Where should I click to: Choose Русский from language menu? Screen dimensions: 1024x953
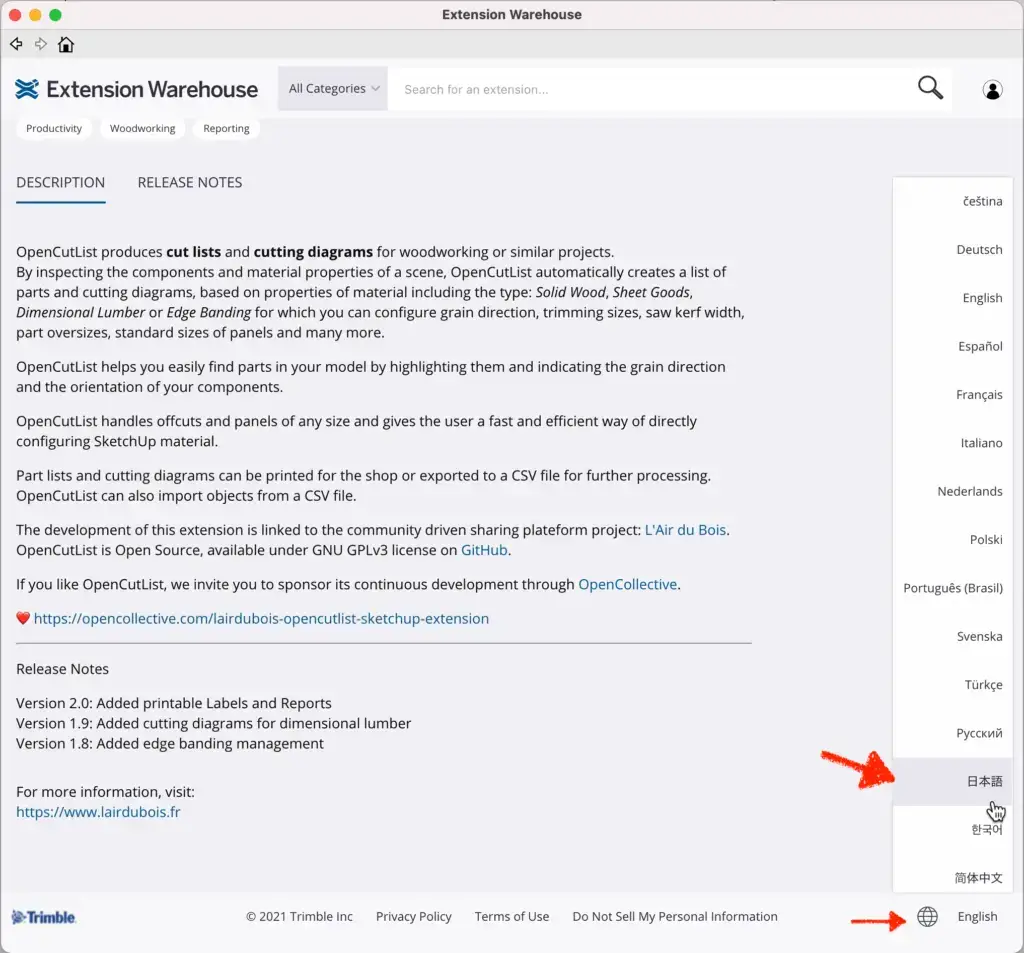click(x=953, y=733)
